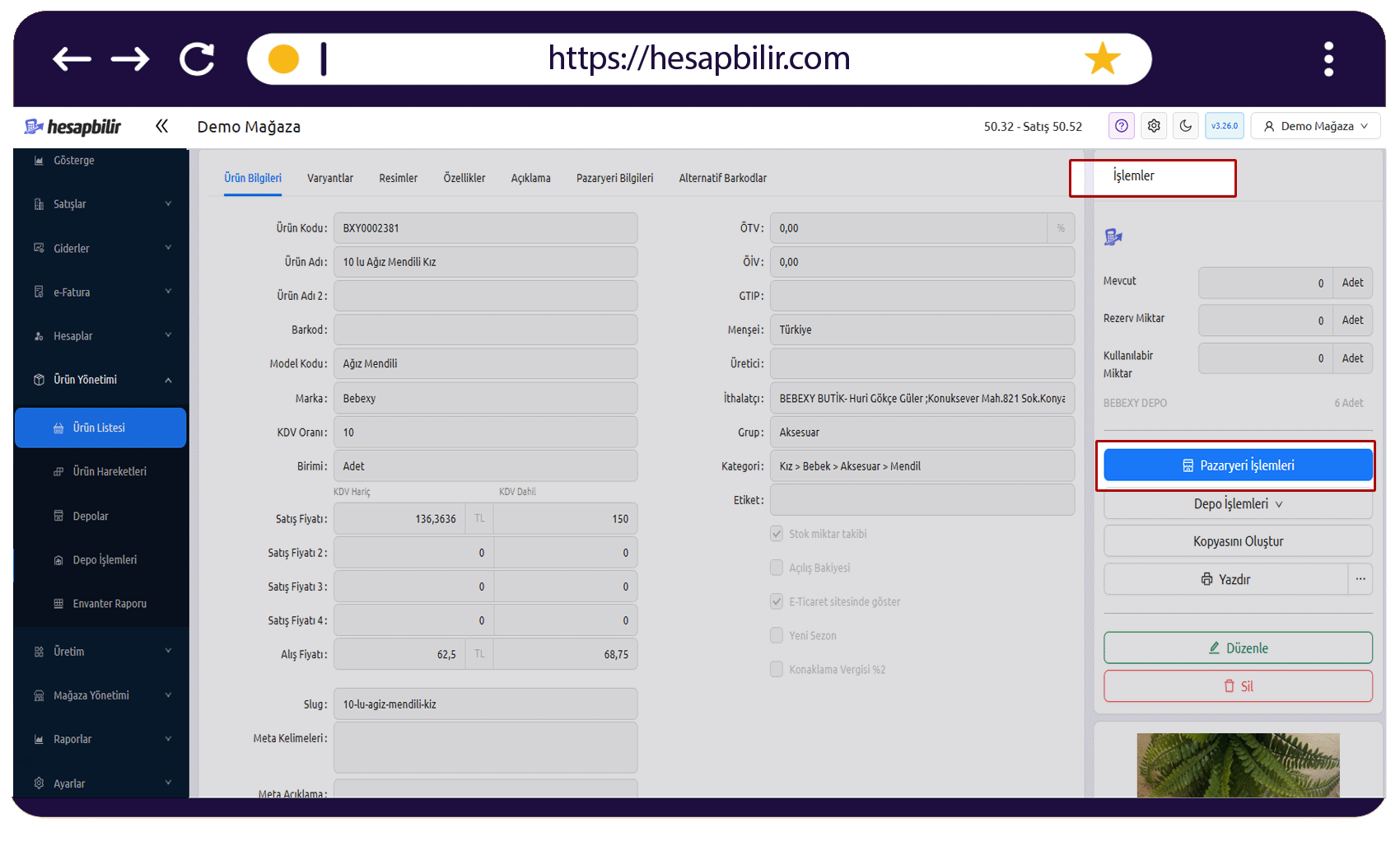1400x865 pixels.
Task: Expand the Üretim menu chevron
Action: click(168, 651)
